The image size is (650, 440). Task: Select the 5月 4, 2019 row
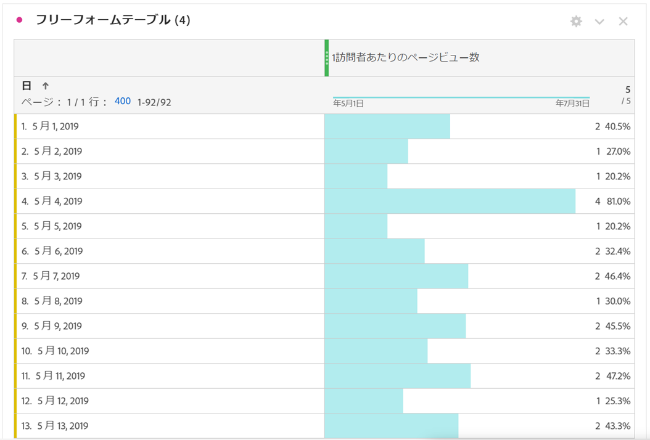click(58, 201)
